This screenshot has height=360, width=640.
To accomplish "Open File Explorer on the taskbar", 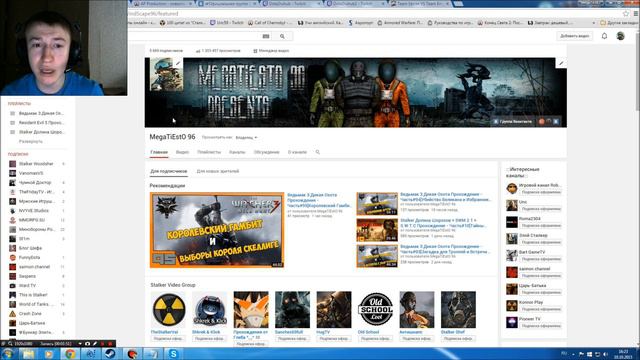I will click(x=28, y=354).
